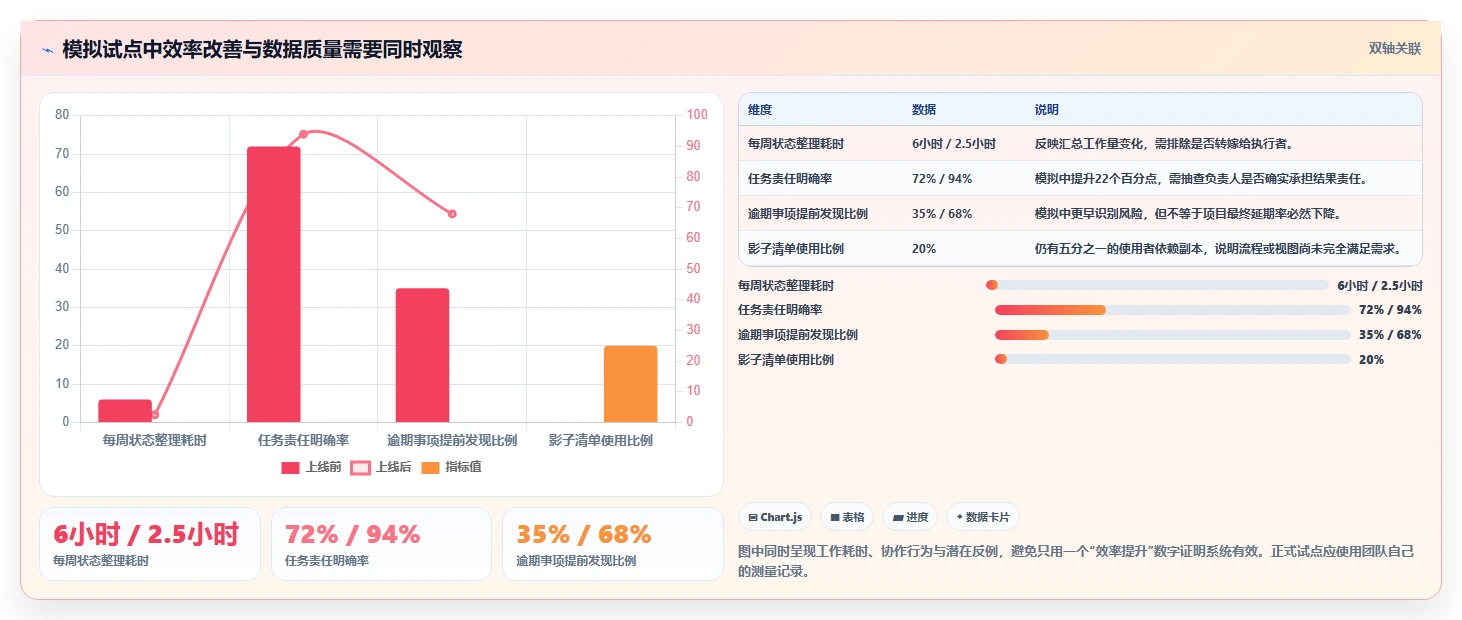1462x620 pixels.
Task: Click the footer paragraph starting 图中同时呈现
Action: point(1075,561)
